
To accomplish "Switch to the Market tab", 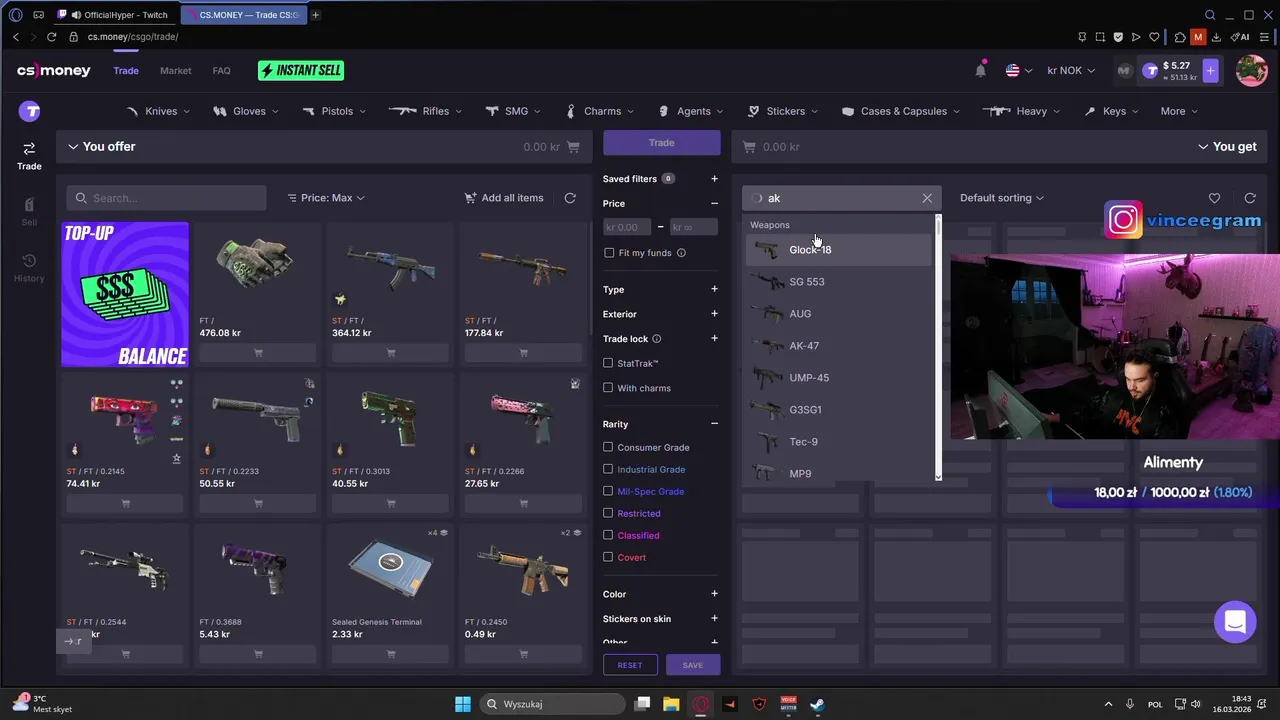I will point(176,71).
